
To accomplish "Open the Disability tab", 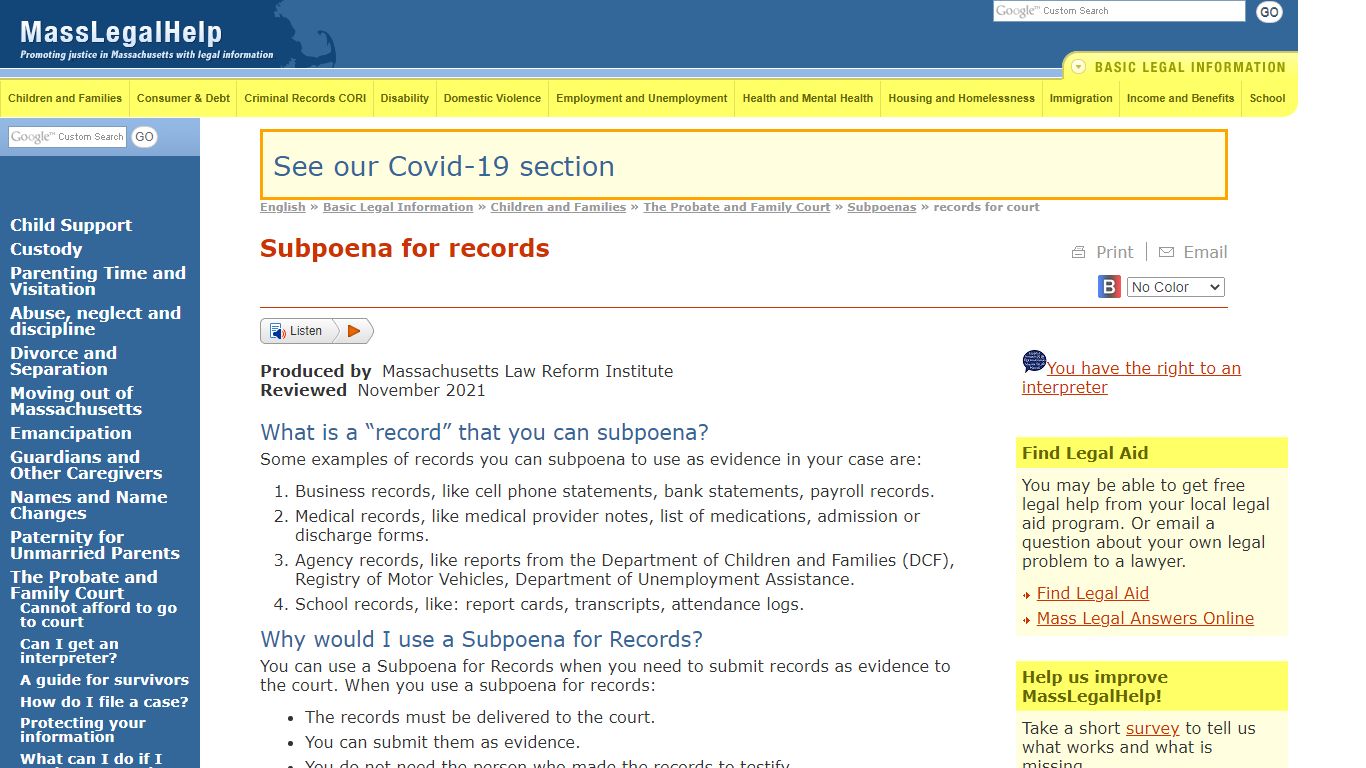I will (405, 98).
